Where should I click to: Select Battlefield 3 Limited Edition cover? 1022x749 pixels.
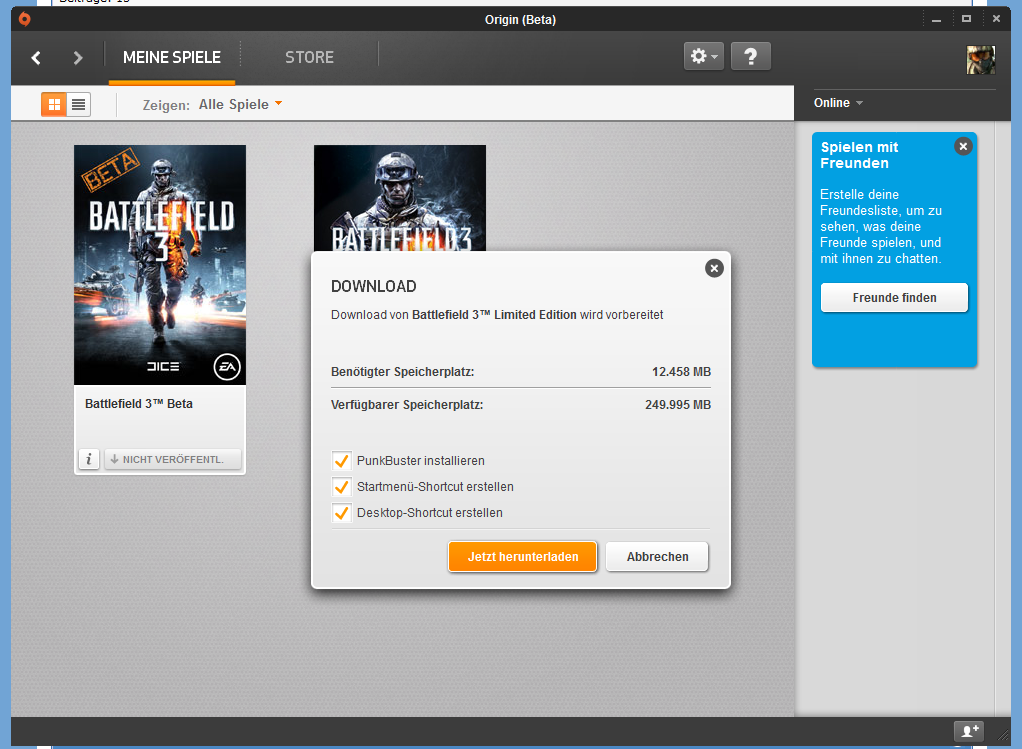(x=400, y=198)
